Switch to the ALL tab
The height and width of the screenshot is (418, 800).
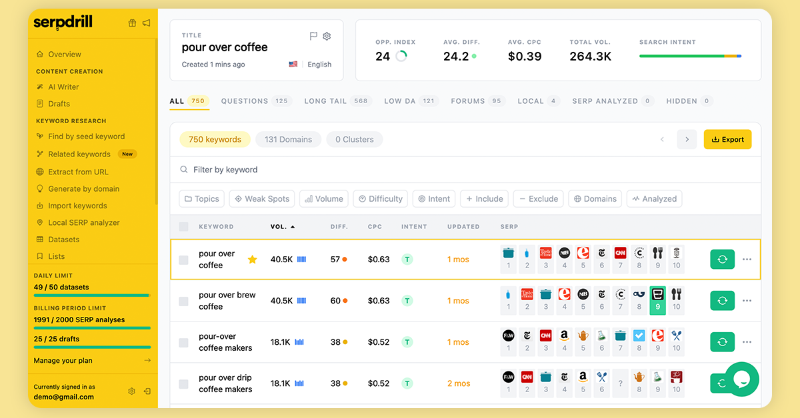click(188, 101)
